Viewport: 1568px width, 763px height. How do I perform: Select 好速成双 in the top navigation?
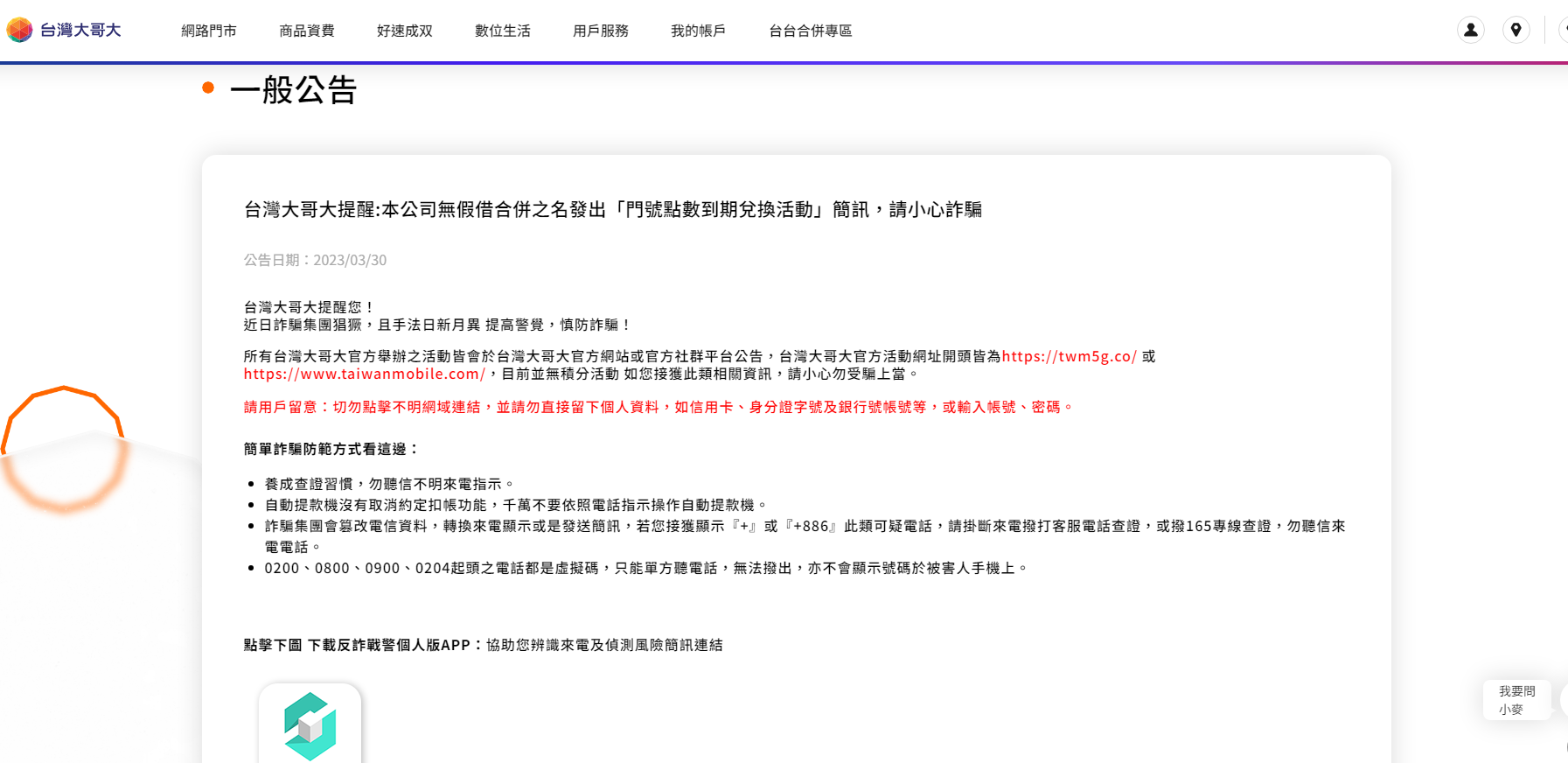pyautogui.click(x=404, y=31)
